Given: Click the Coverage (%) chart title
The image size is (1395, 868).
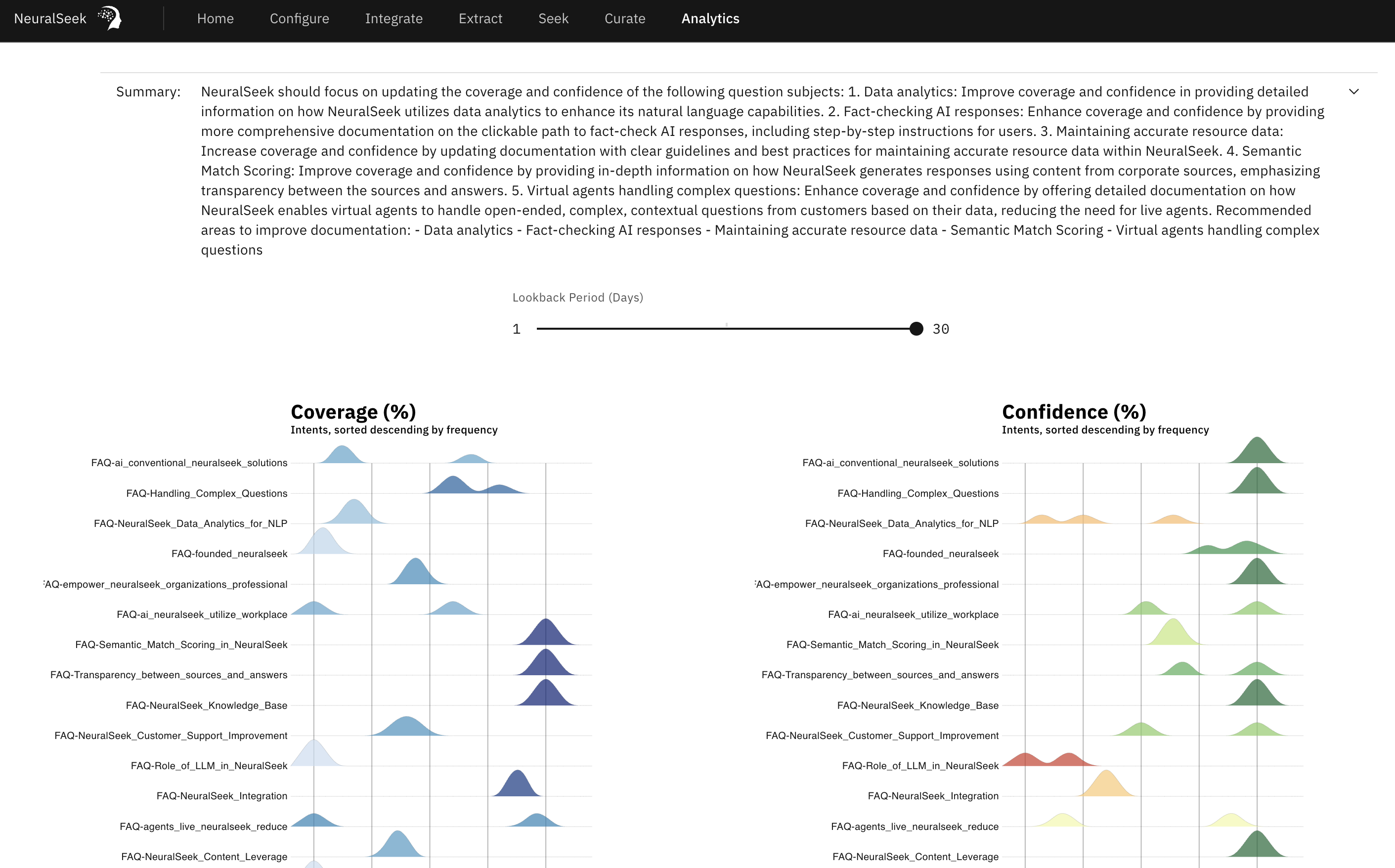Looking at the screenshot, I should (353, 412).
